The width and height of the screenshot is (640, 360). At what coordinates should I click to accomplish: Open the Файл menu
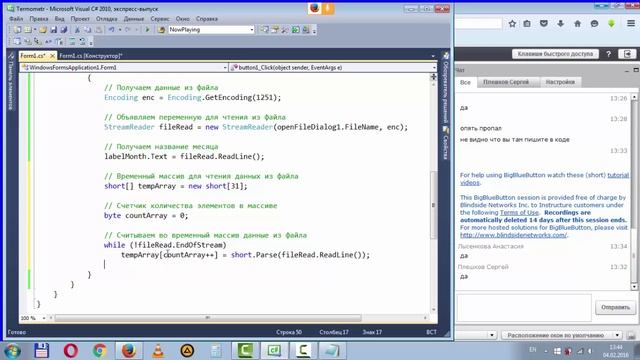click(x=16, y=19)
